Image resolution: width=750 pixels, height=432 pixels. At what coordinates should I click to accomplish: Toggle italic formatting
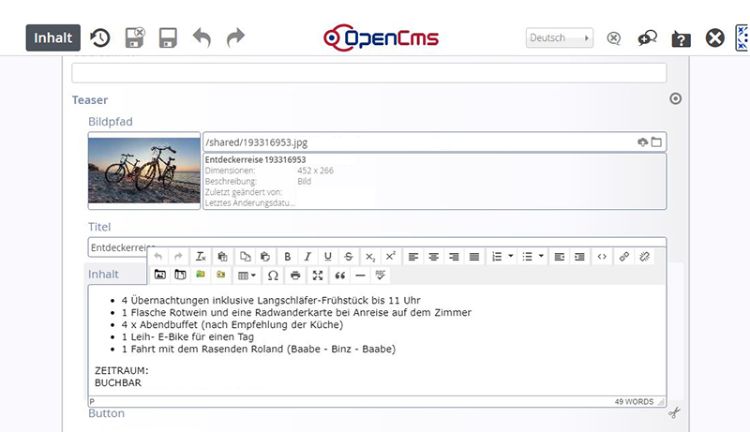pos(308,256)
